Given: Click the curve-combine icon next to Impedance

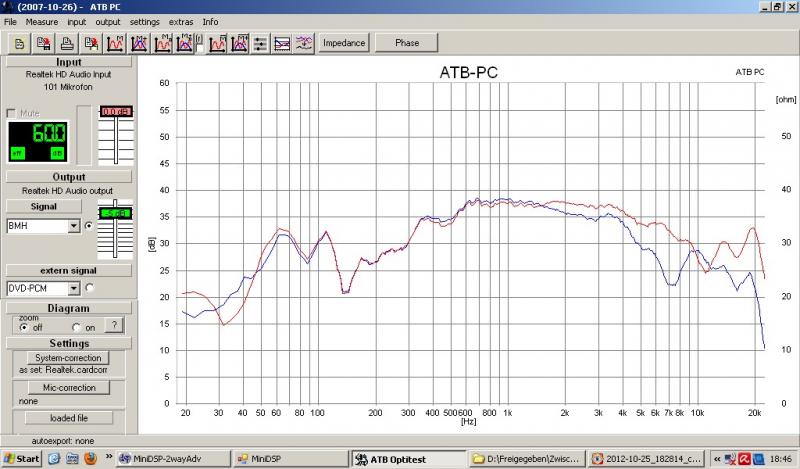Looking at the screenshot, I should click(304, 44).
